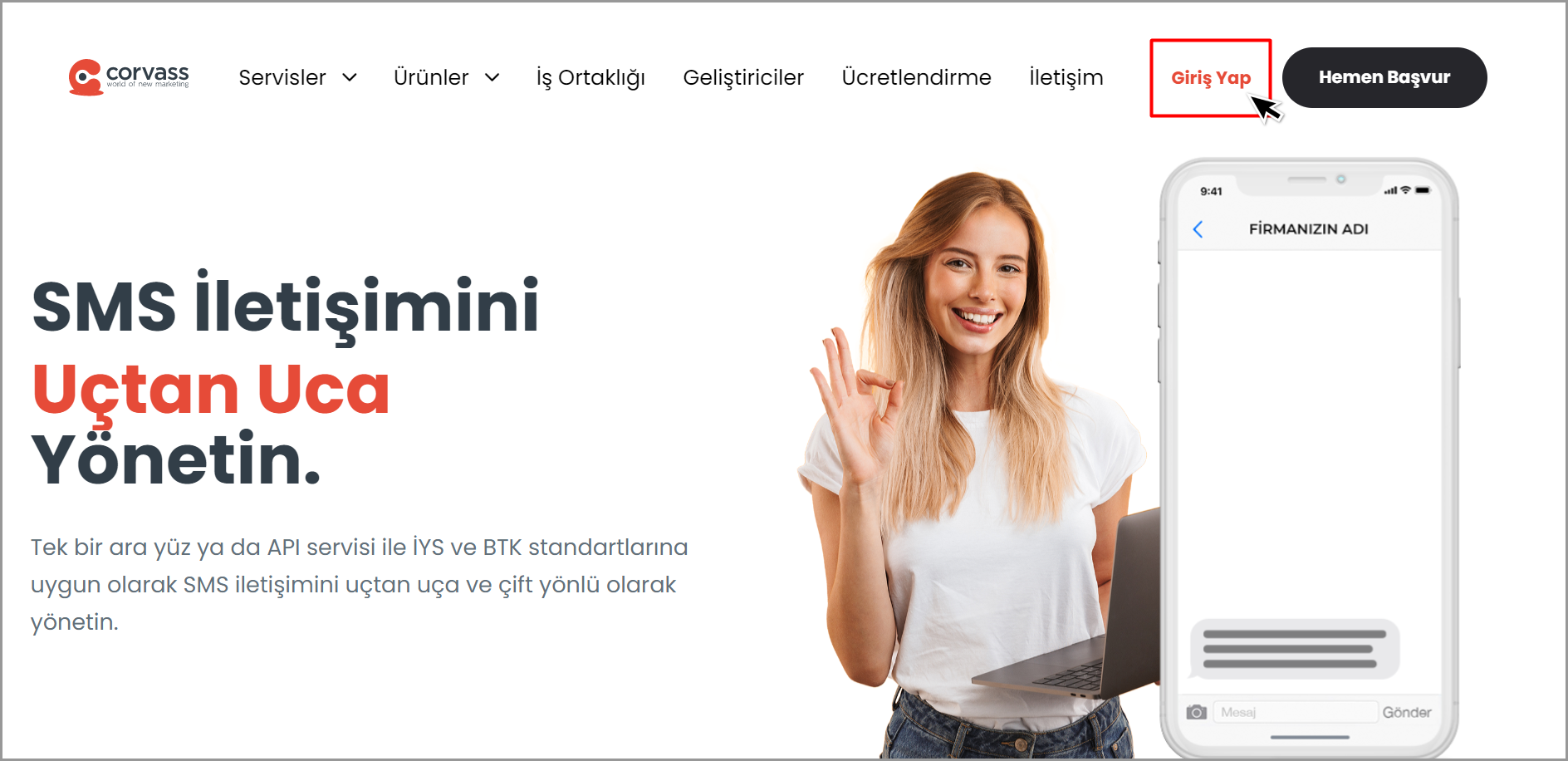Open the Ücretlendirme pricing page
Image resolution: width=1568 pixels, height=761 pixels.
tap(916, 77)
